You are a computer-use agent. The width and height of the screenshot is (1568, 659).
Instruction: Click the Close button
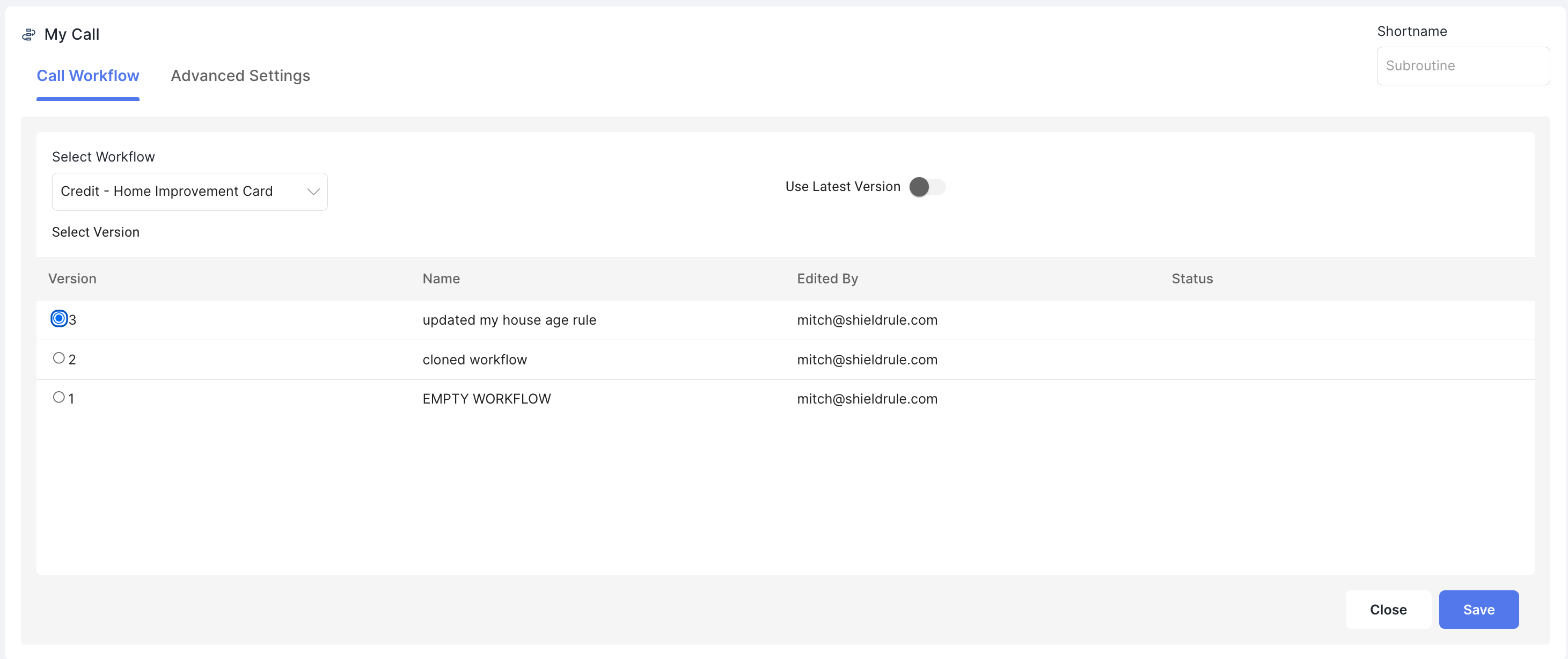(x=1387, y=609)
